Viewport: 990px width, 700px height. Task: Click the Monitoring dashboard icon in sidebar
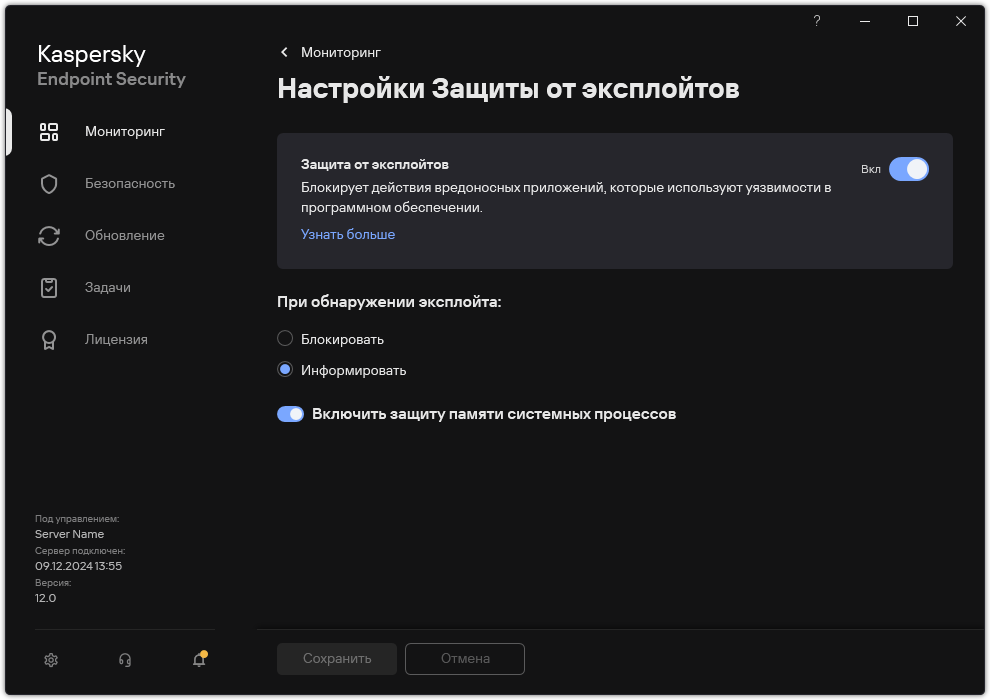click(49, 132)
